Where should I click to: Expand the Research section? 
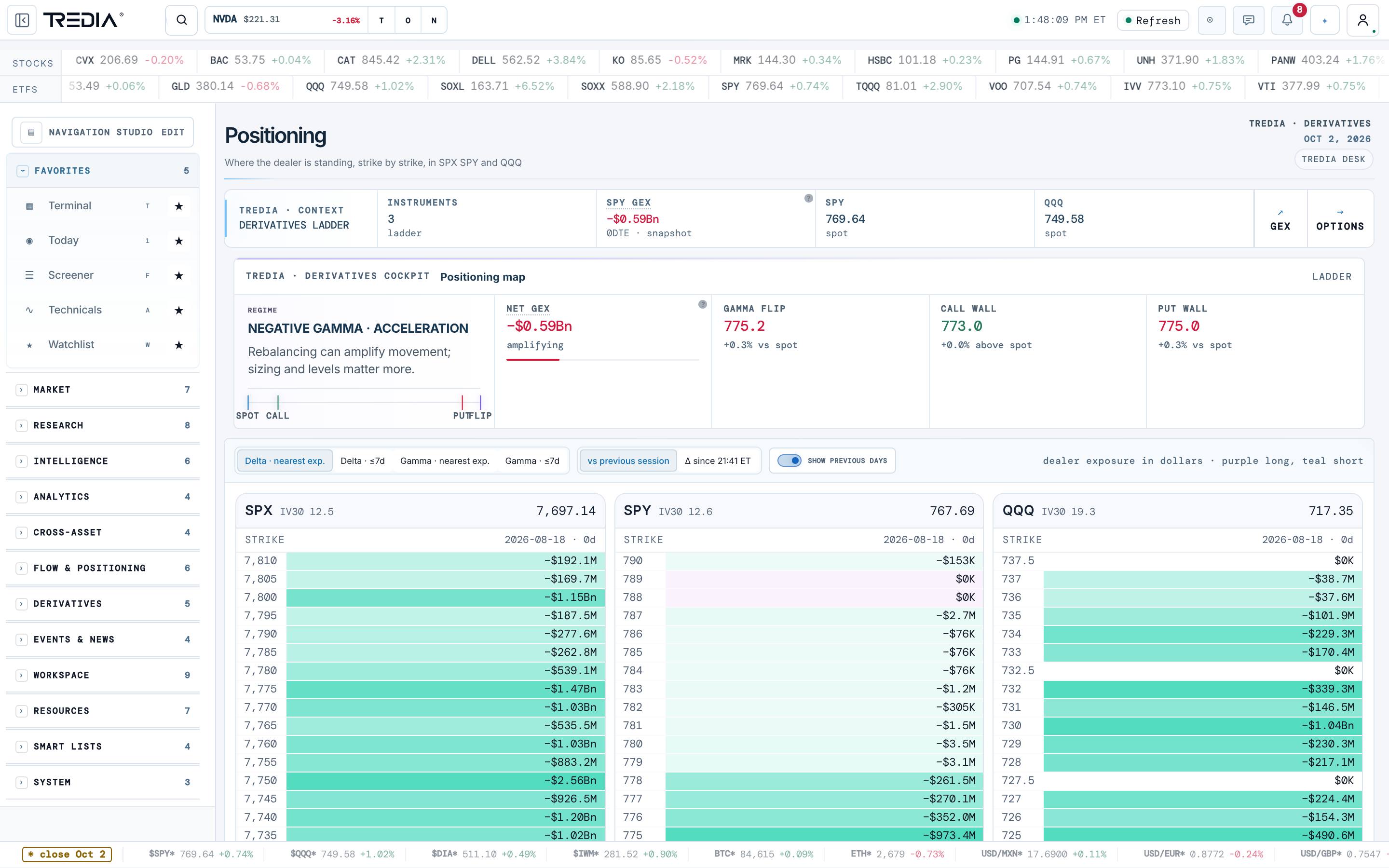[21, 425]
